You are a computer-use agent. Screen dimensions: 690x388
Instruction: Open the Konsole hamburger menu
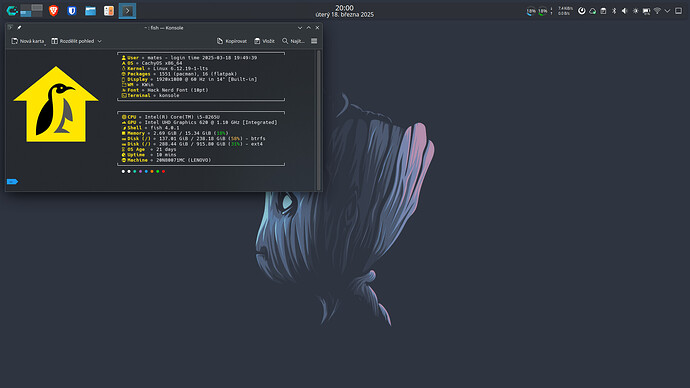314,41
